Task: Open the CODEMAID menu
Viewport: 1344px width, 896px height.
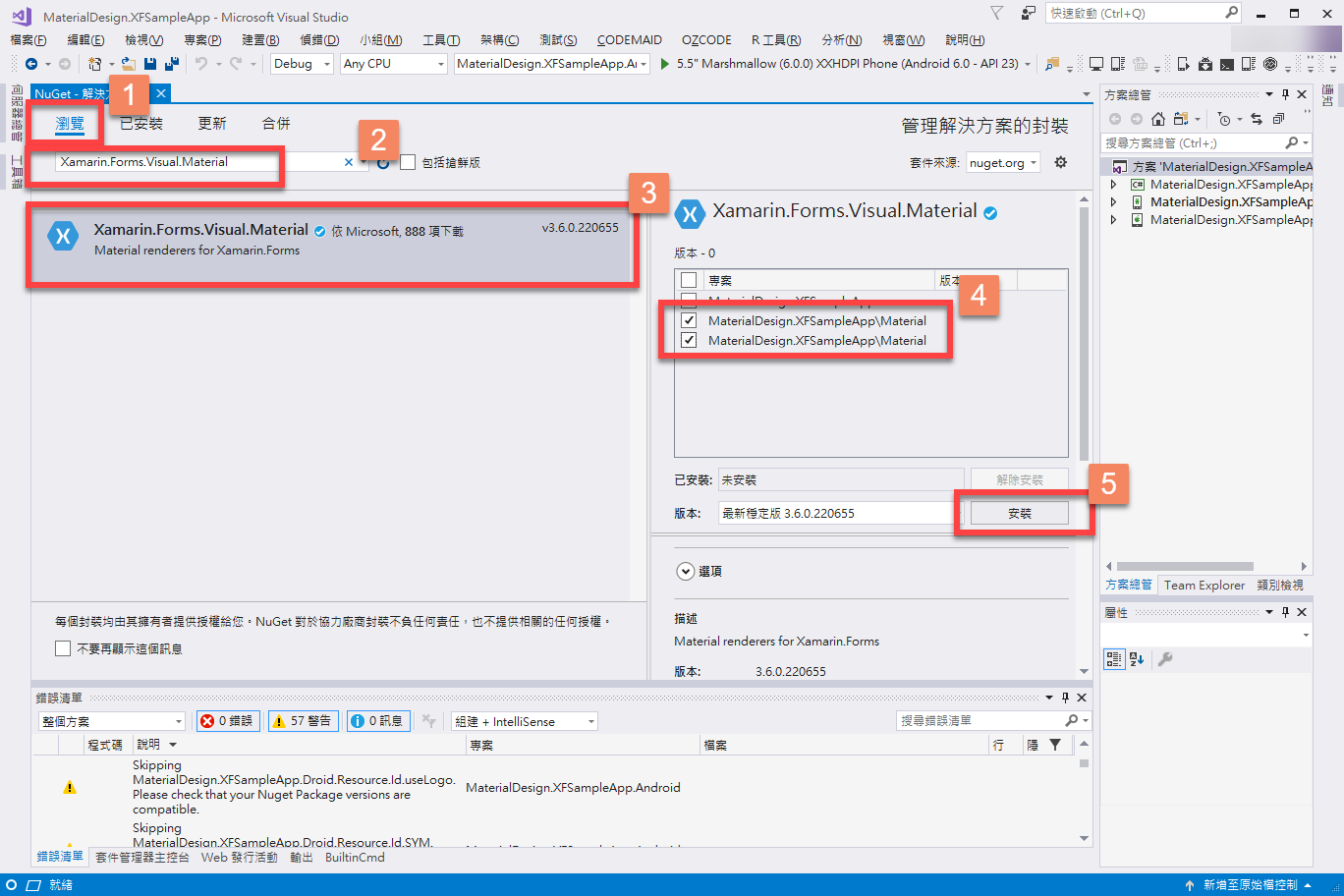Action: (629, 39)
